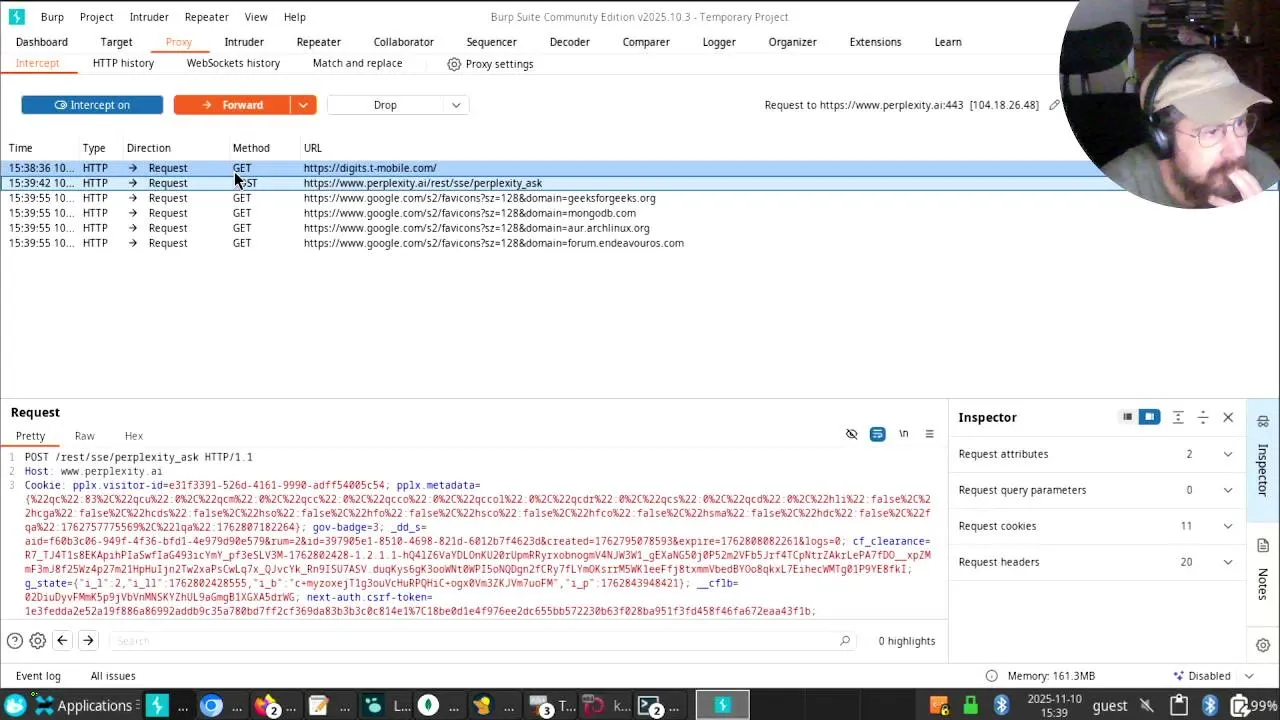Image resolution: width=1280 pixels, height=720 pixels.
Task: Open the Burp menu
Action: (x=52, y=17)
